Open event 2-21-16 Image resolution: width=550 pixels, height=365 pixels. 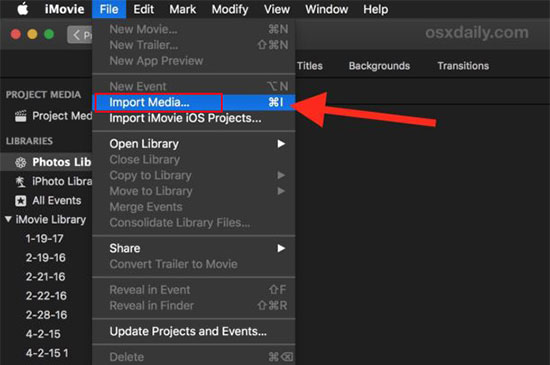click(45, 277)
